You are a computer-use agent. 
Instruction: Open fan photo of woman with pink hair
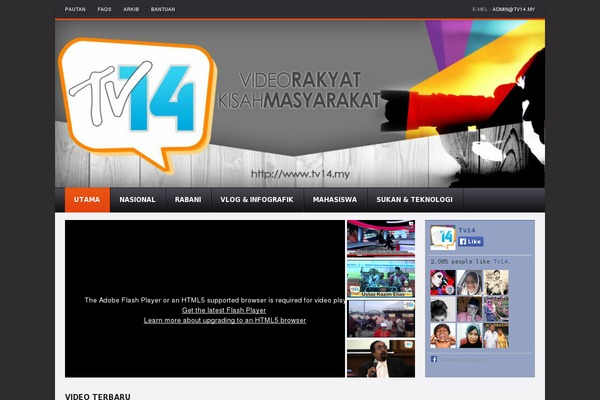click(x=443, y=282)
